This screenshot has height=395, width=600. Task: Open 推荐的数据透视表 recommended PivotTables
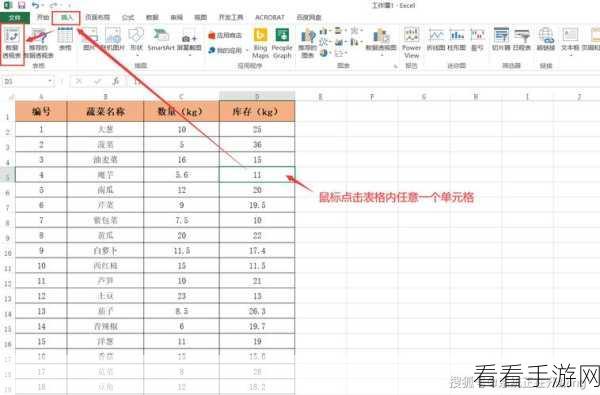pyautogui.click(x=38, y=43)
